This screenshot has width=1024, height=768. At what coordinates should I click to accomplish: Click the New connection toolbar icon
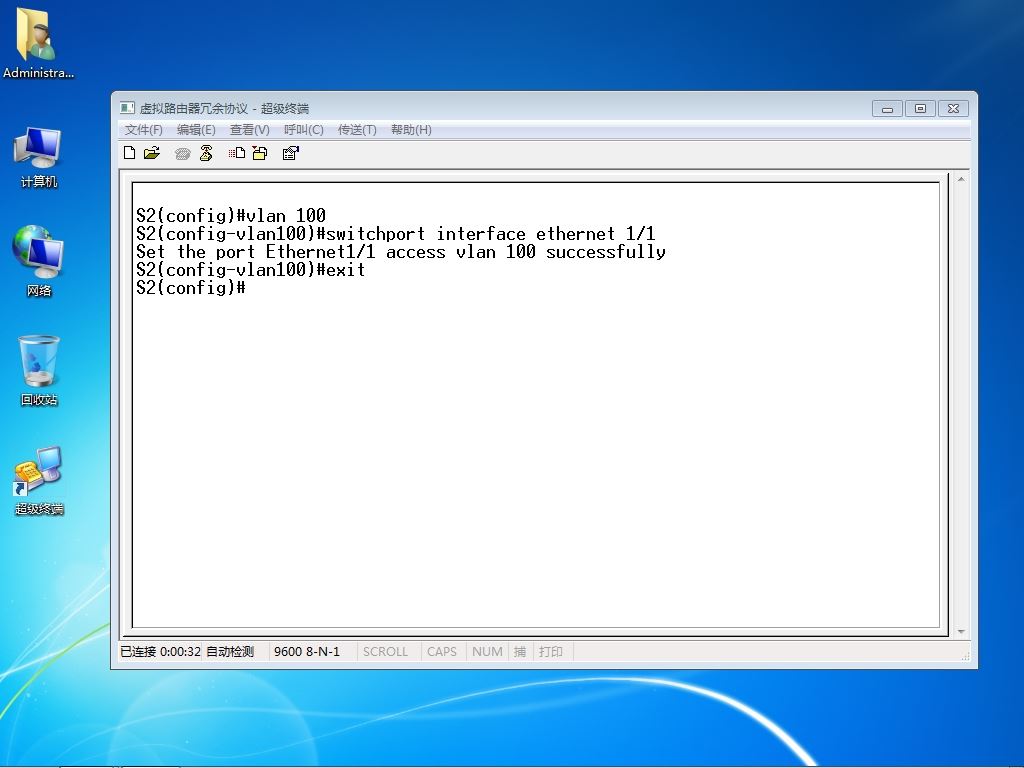point(129,153)
